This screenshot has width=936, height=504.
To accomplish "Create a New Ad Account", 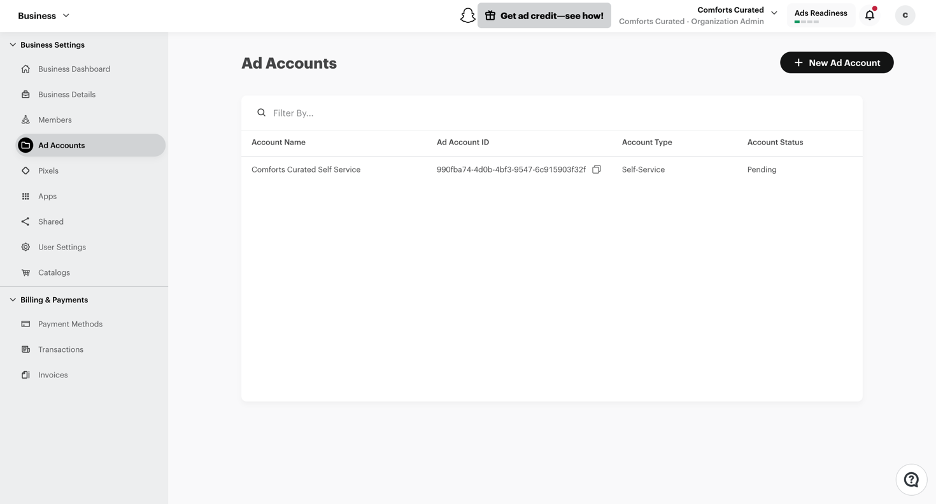I will [836, 63].
